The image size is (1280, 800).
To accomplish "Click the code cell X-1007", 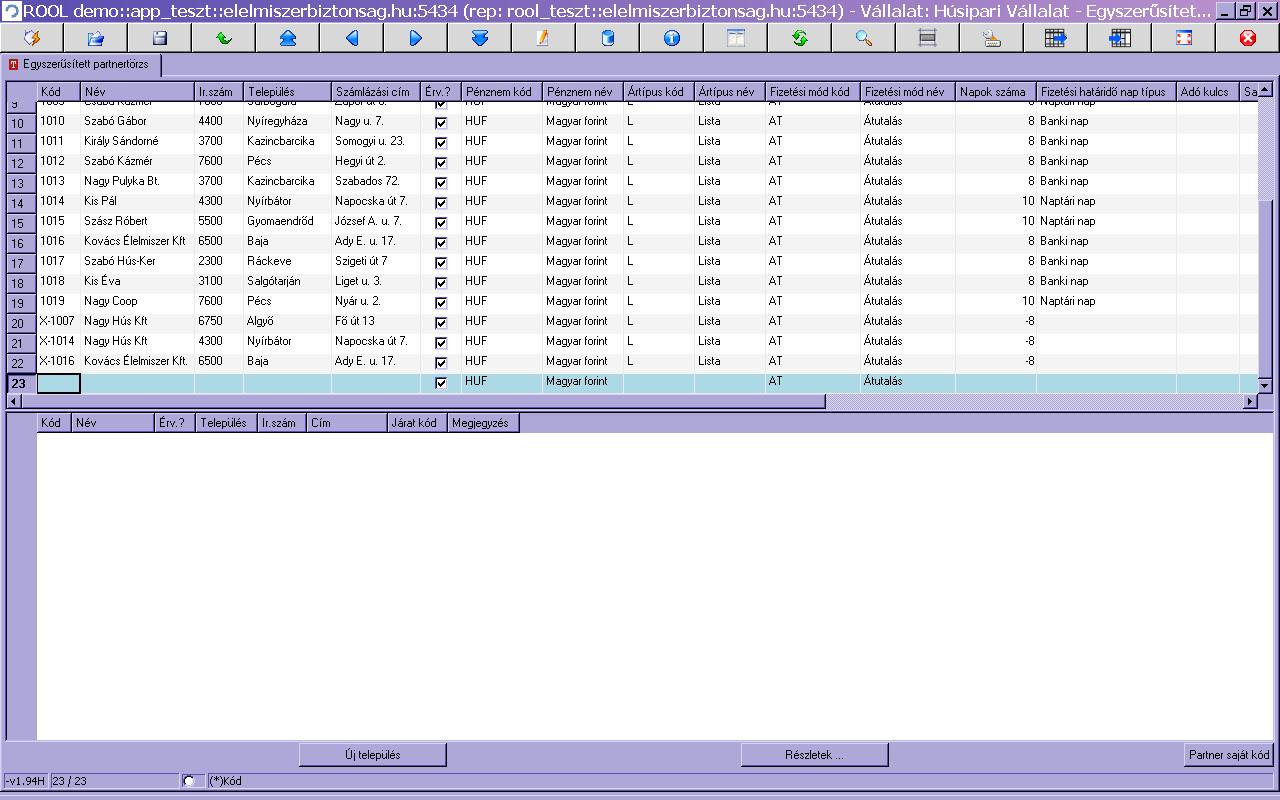I will pyautogui.click(x=58, y=321).
